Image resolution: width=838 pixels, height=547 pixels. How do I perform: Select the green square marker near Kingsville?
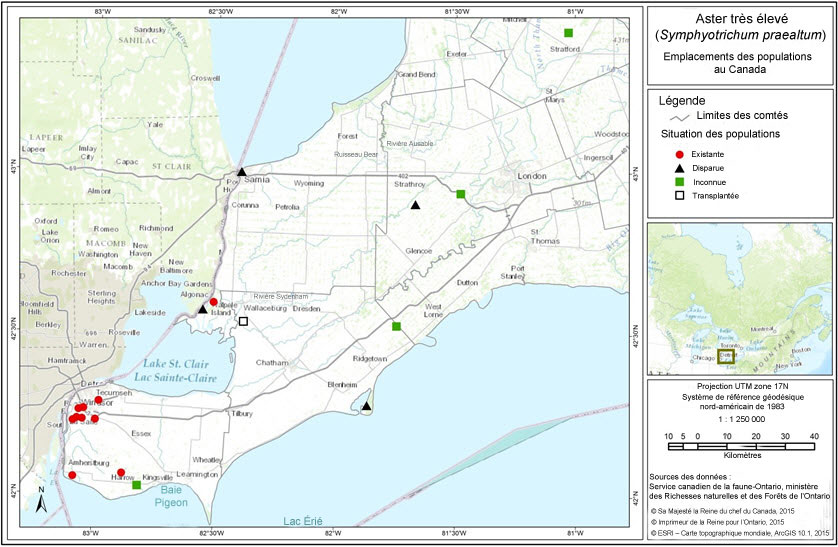tap(137, 485)
